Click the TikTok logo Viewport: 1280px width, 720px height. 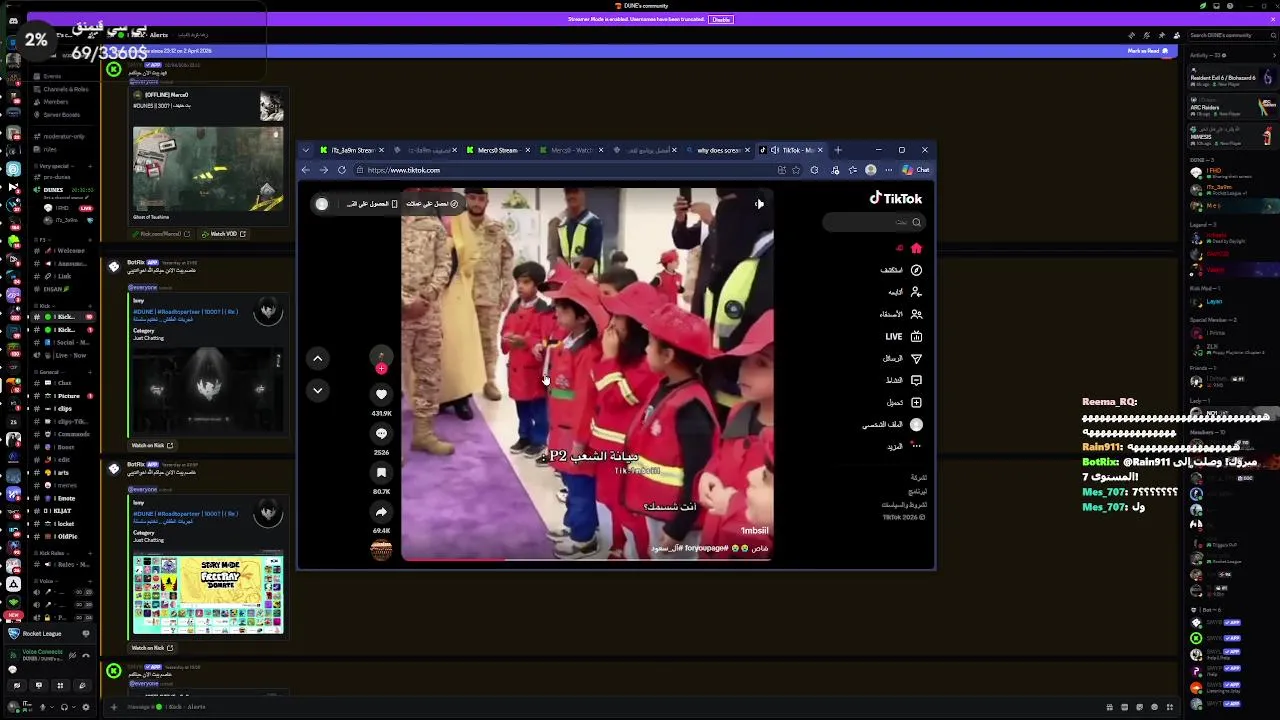[895, 198]
